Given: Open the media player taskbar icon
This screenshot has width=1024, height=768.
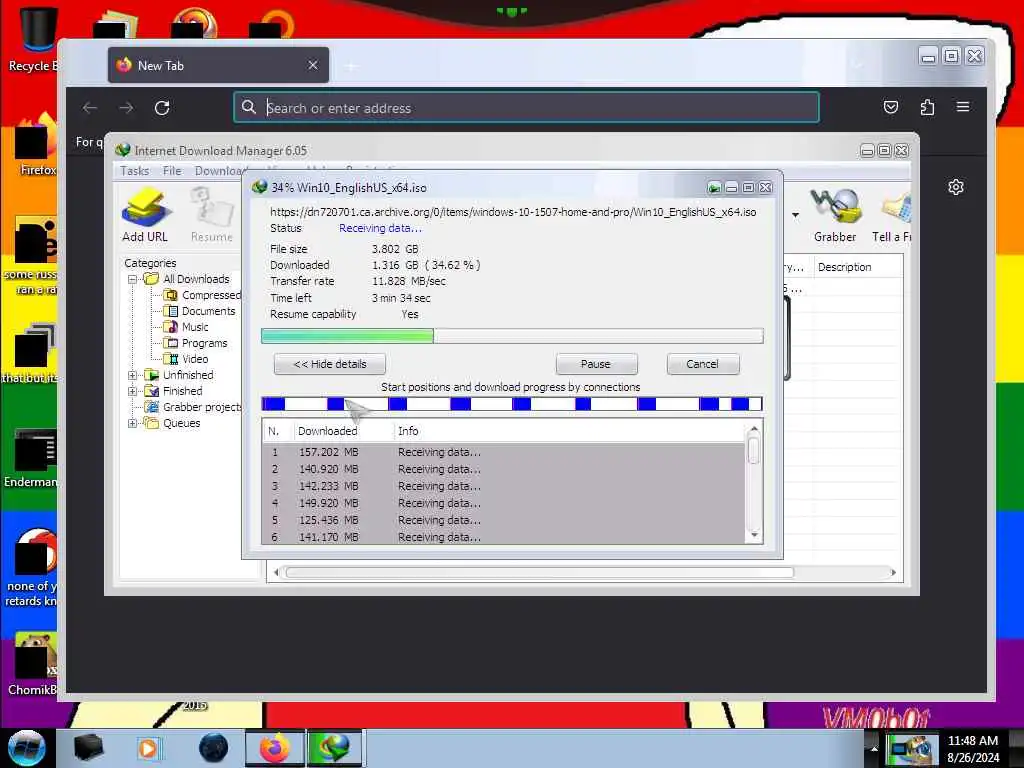Looking at the screenshot, I should point(148,748).
